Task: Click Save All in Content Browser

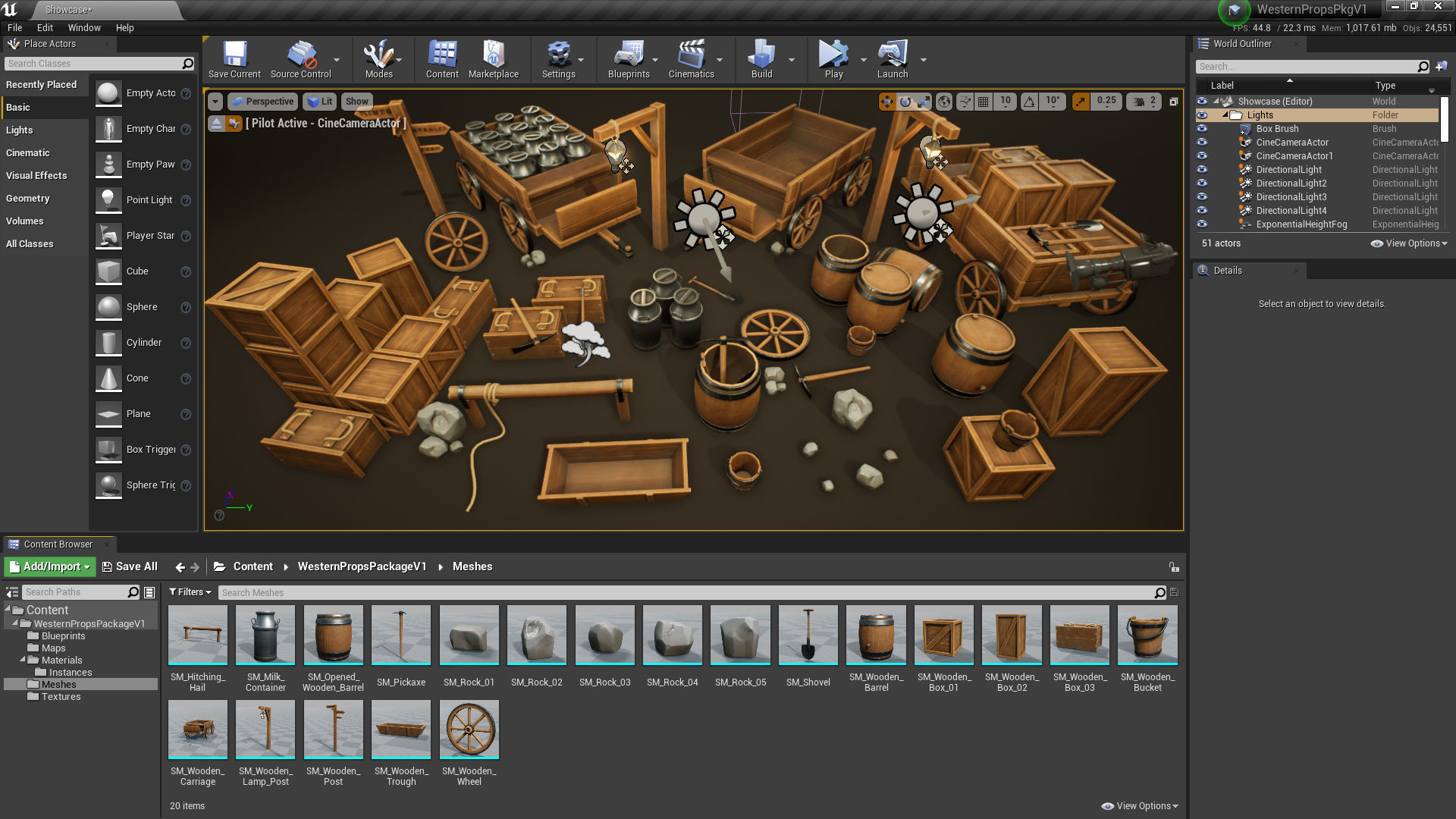Action: [130, 566]
